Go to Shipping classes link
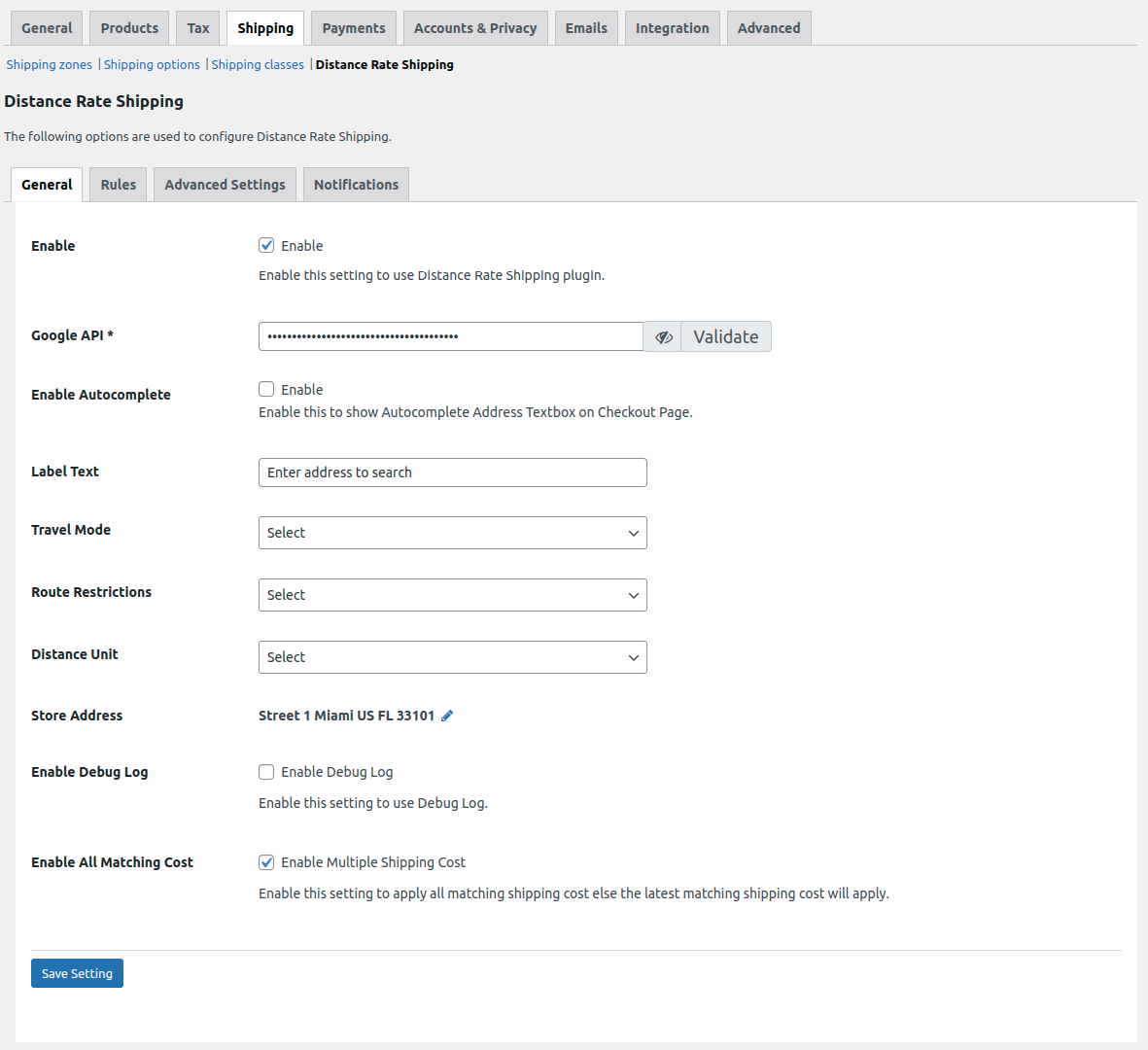Screen dimensions: 1148x1050 coord(258,64)
